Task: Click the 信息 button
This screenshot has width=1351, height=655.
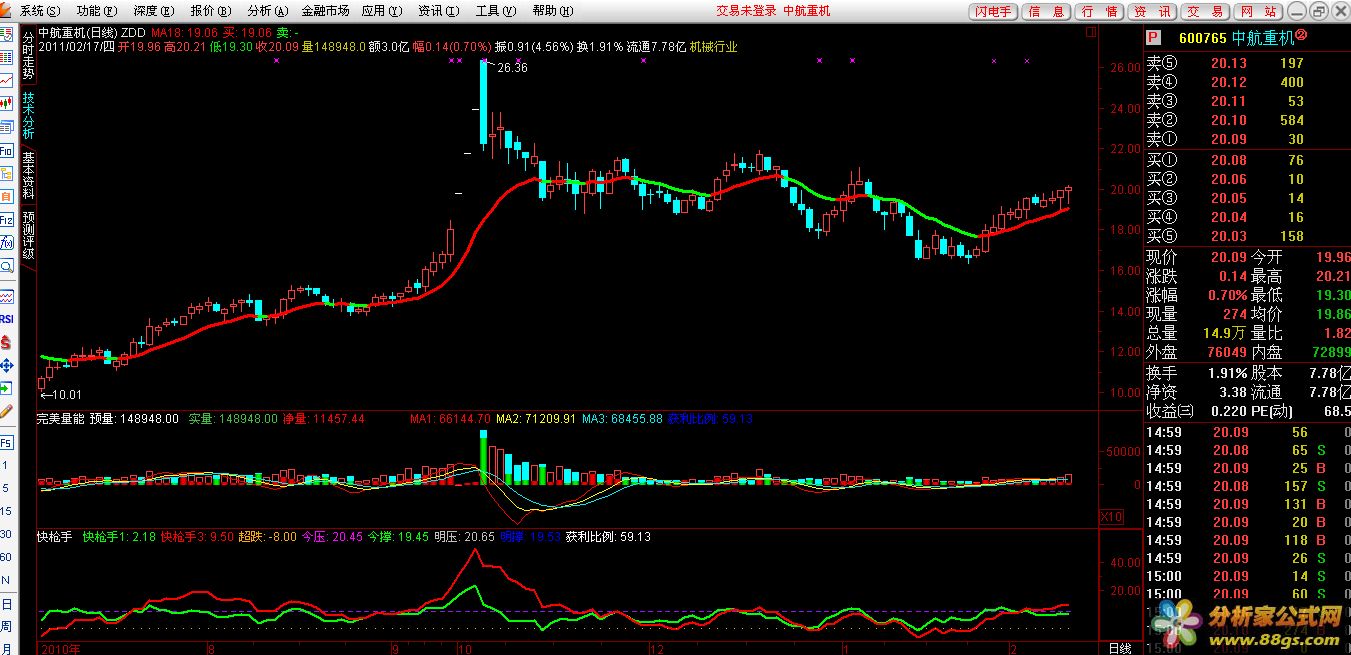Action: 1047,11
